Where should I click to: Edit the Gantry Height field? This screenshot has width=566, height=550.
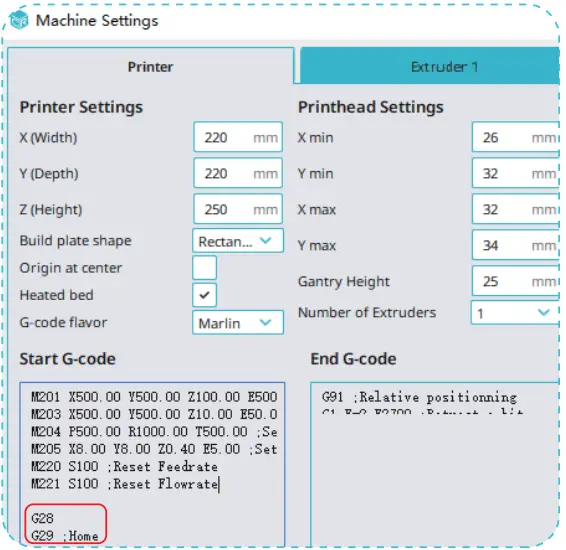(x=515, y=281)
